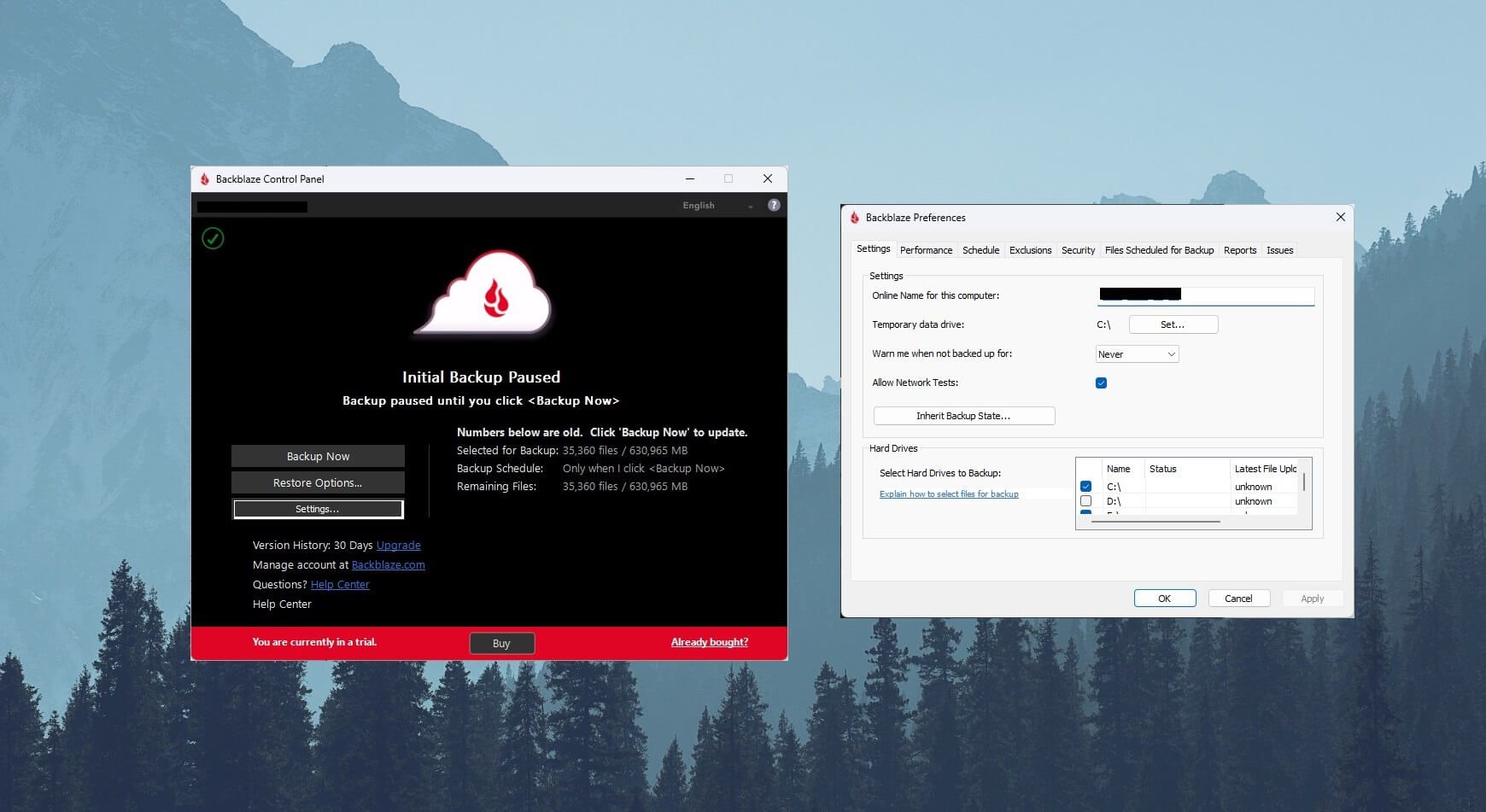Screen dimensions: 1486x812
Task: Click the Set... temporary data drive button
Action: pyautogui.click(x=1173, y=324)
